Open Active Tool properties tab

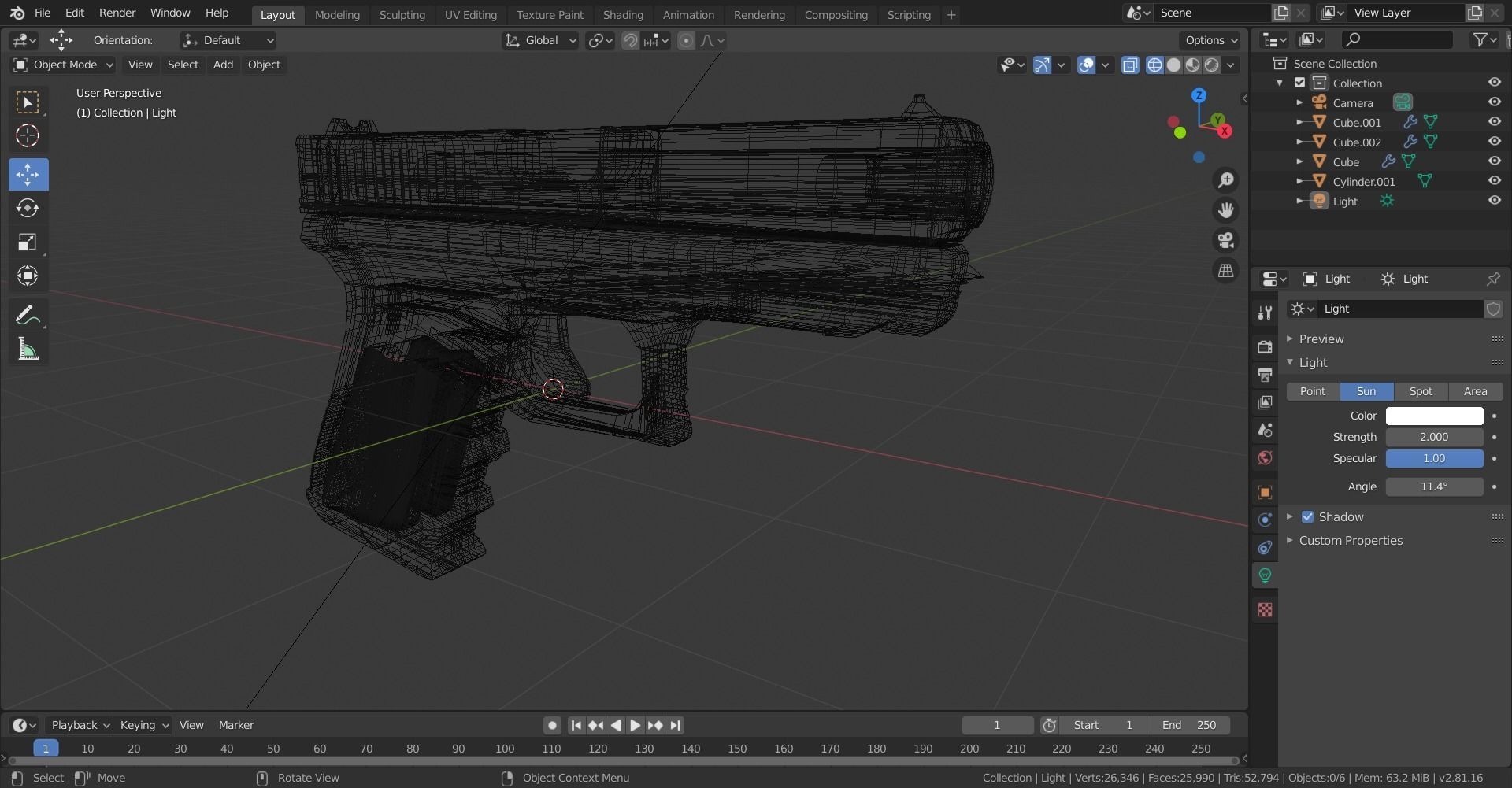(x=1265, y=313)
